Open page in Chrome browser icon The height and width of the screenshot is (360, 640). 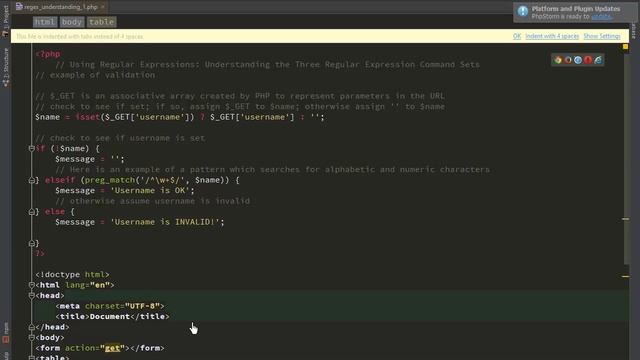pos(558,60)
